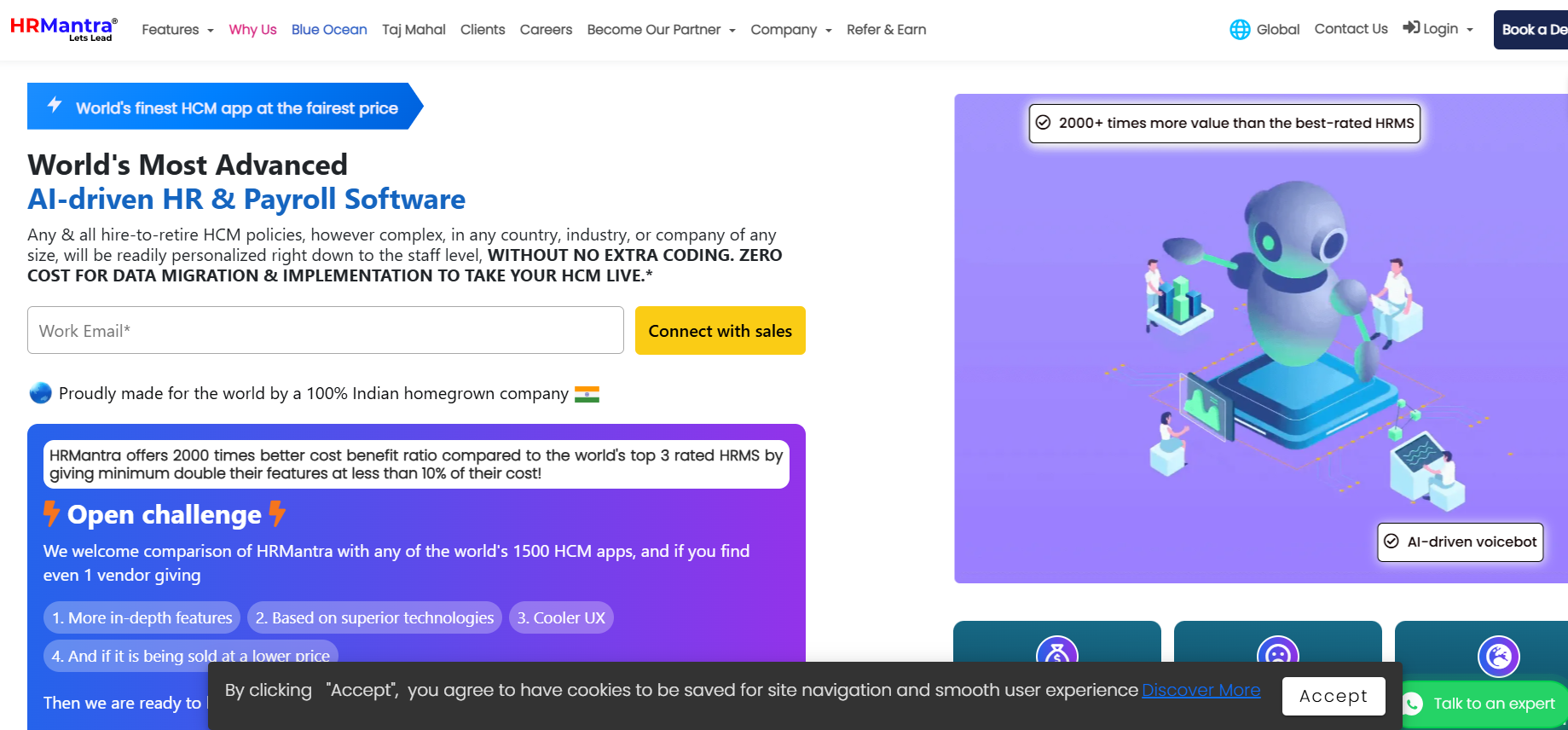This screenshot has height=730, width=1568.
Task: Click the WhatsApp icon in Talk to an expert
Action: [1413, 704]
